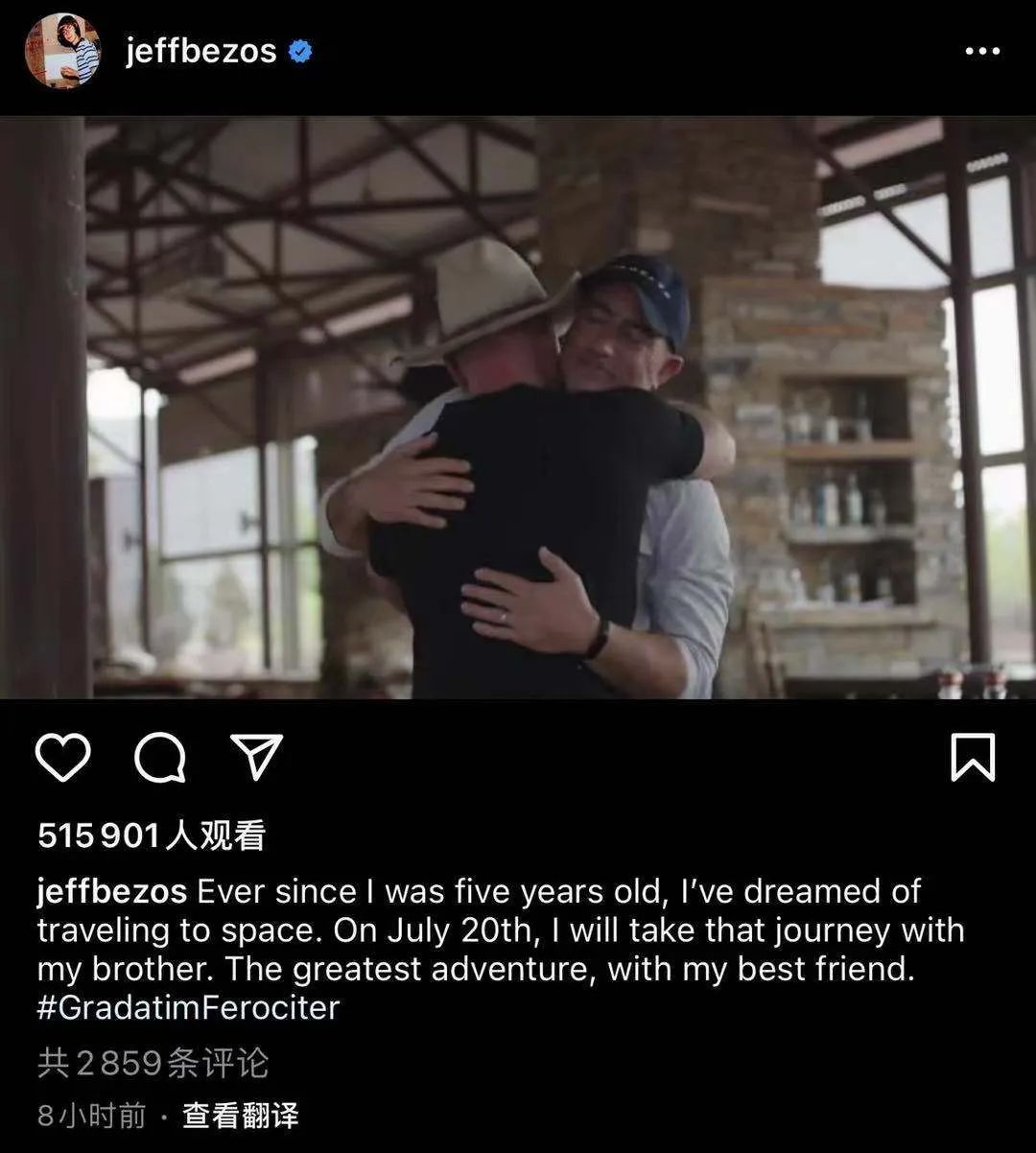
Task: Click 查看翻译 to translate the caption
Action: [241, 1116]
